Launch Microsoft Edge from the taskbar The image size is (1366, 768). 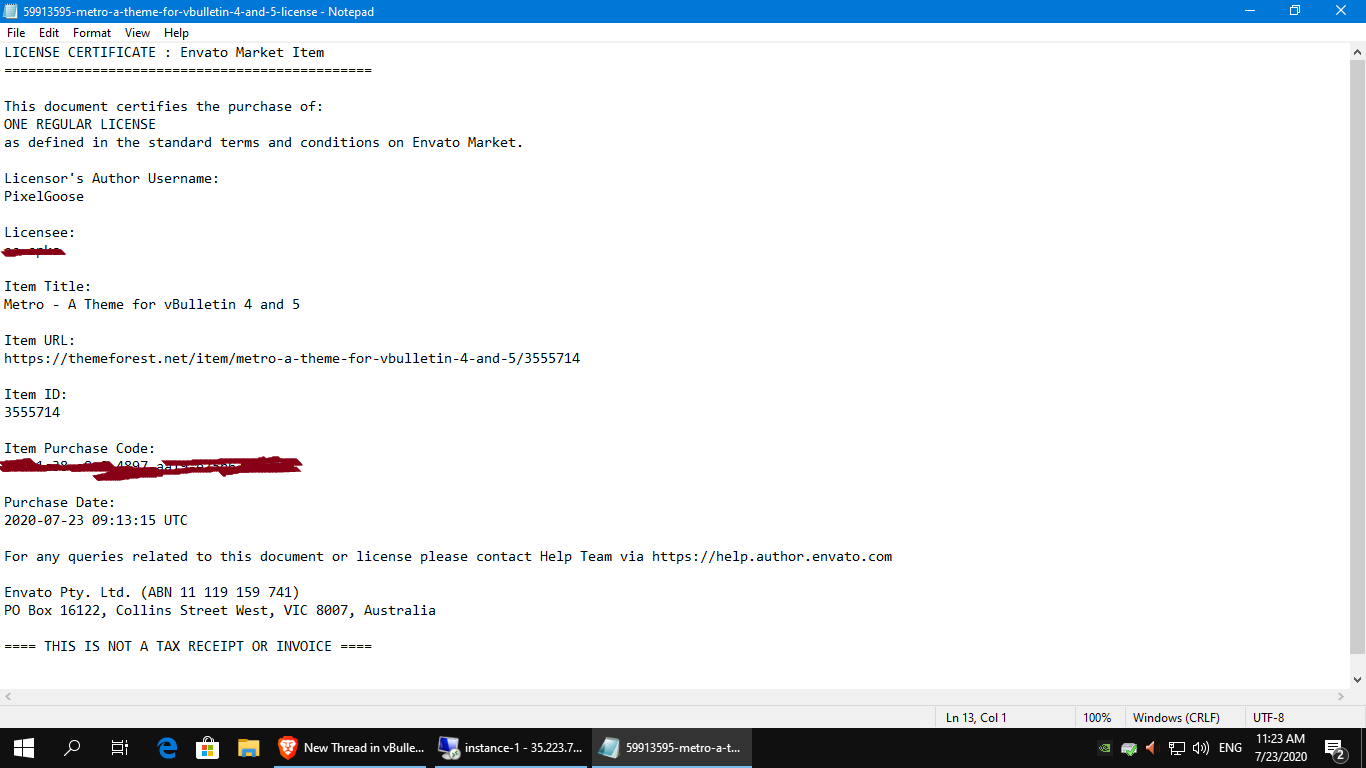coord(167,747)
